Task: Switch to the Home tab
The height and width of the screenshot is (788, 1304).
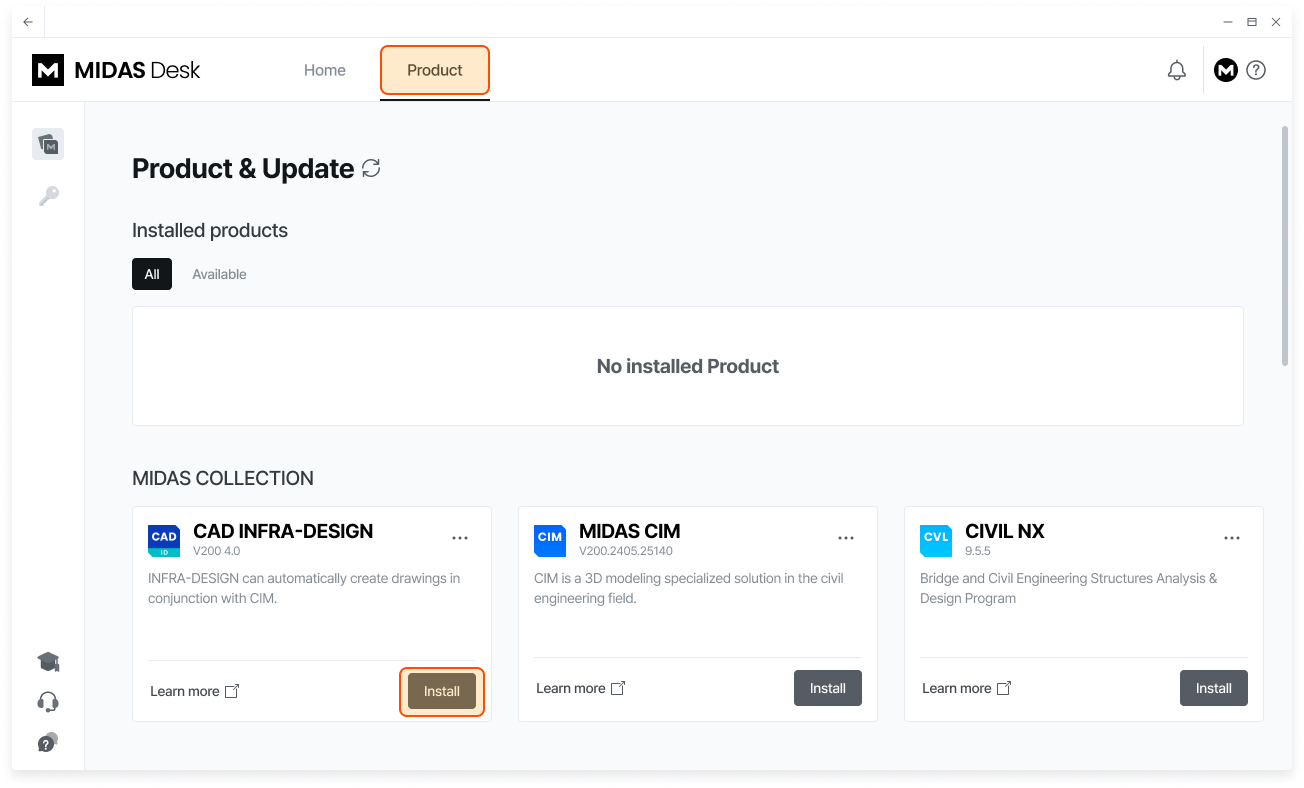Action: [325, 70]
